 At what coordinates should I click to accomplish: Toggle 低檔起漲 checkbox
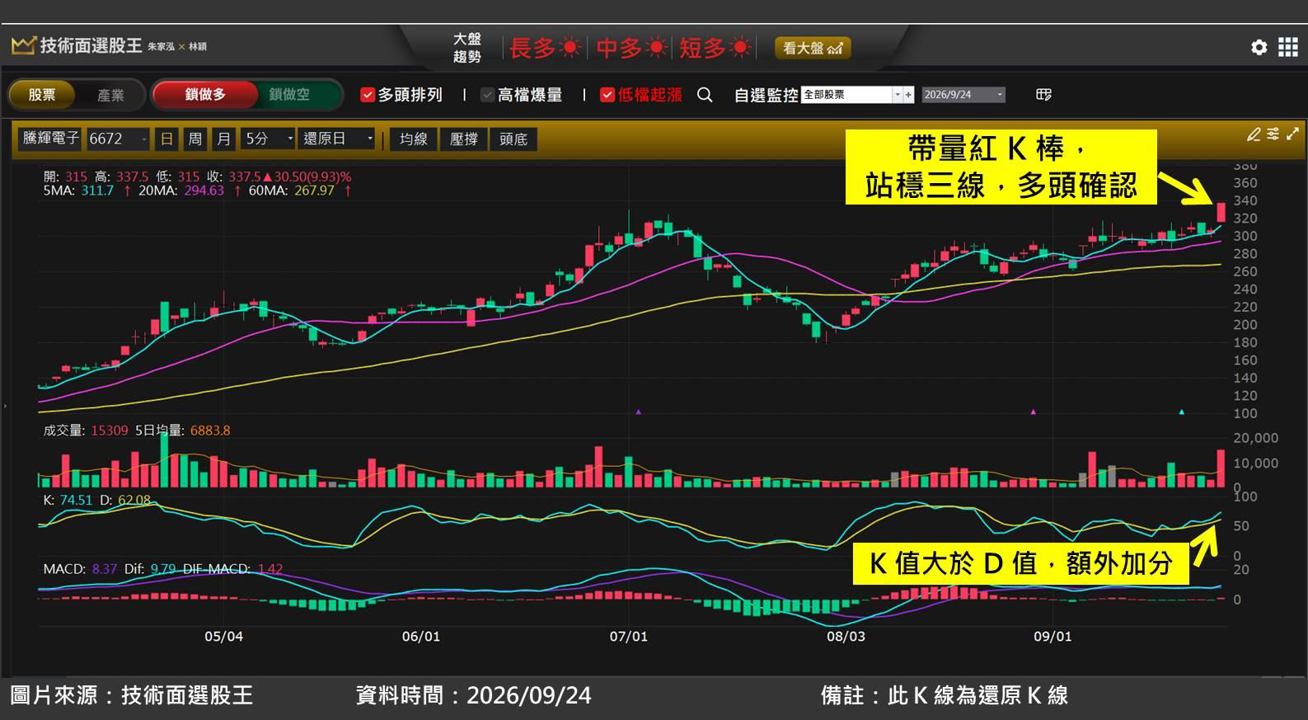click(607, 95)
